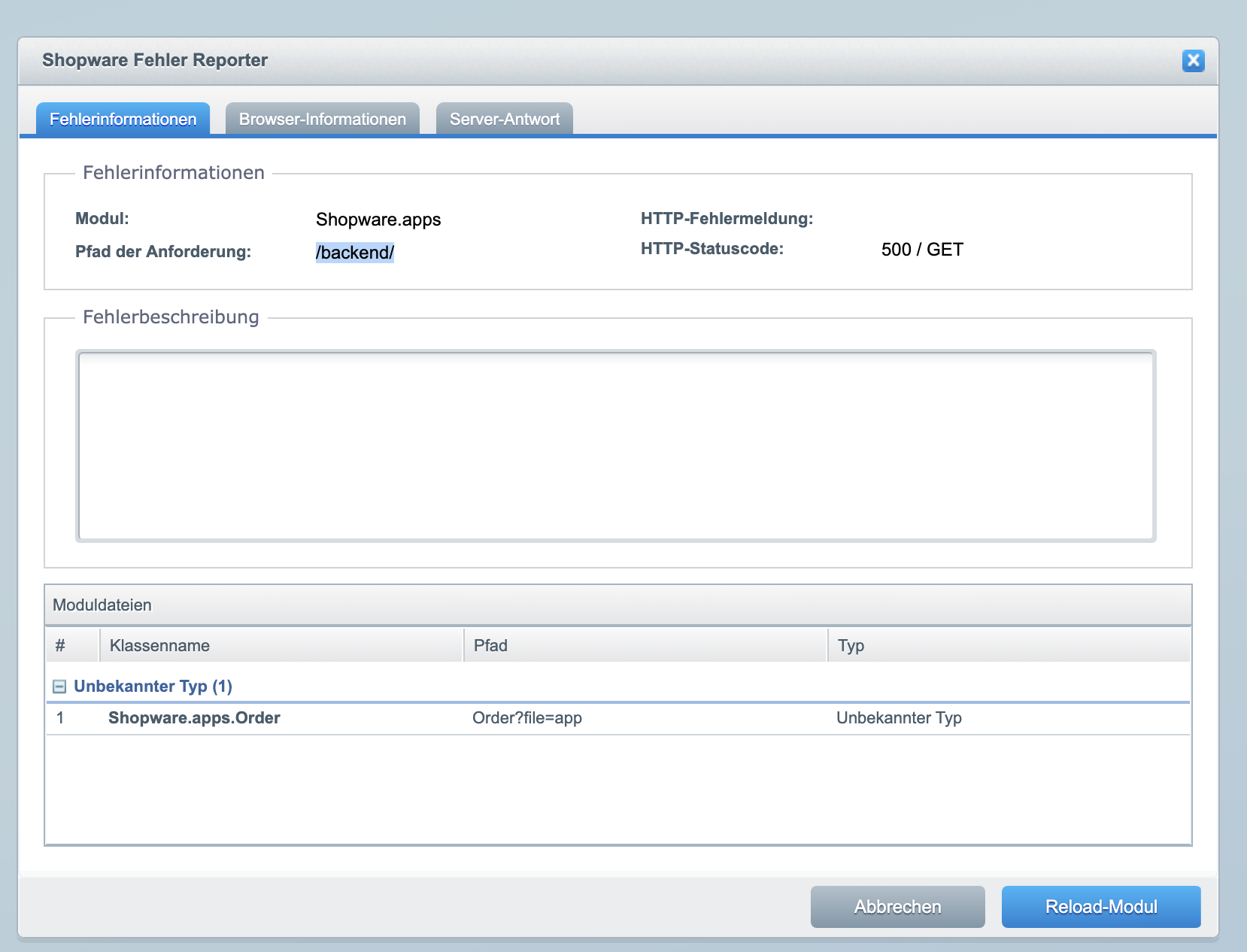Click into the Fehlerbeschreibung text area
1247x952 pixels.
616,446
